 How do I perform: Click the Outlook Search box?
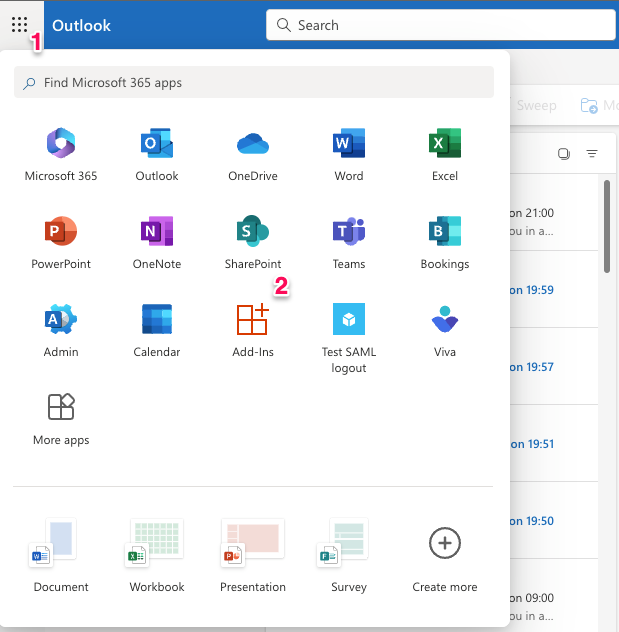point(440,25)
